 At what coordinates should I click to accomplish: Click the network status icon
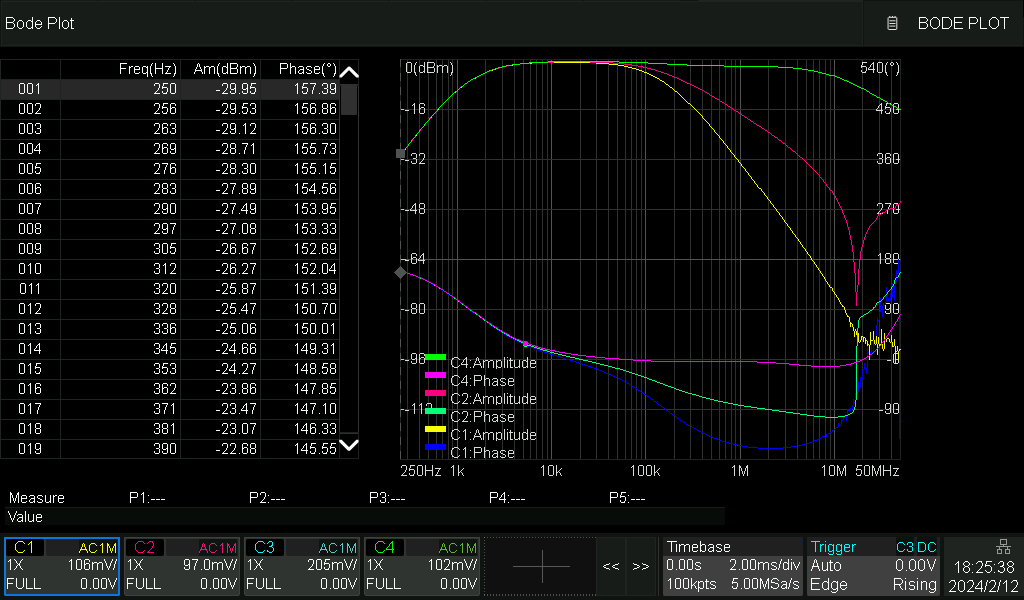pos(1003,546)
